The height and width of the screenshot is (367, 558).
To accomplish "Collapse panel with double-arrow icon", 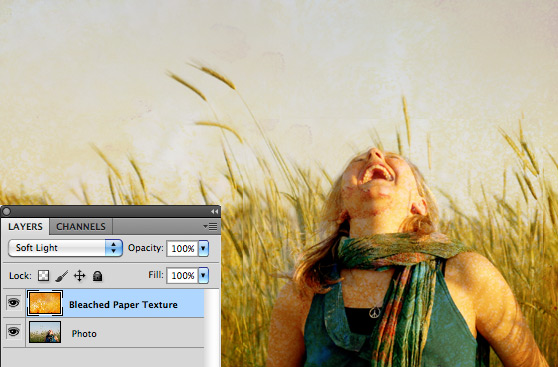I will click(214, 211).
